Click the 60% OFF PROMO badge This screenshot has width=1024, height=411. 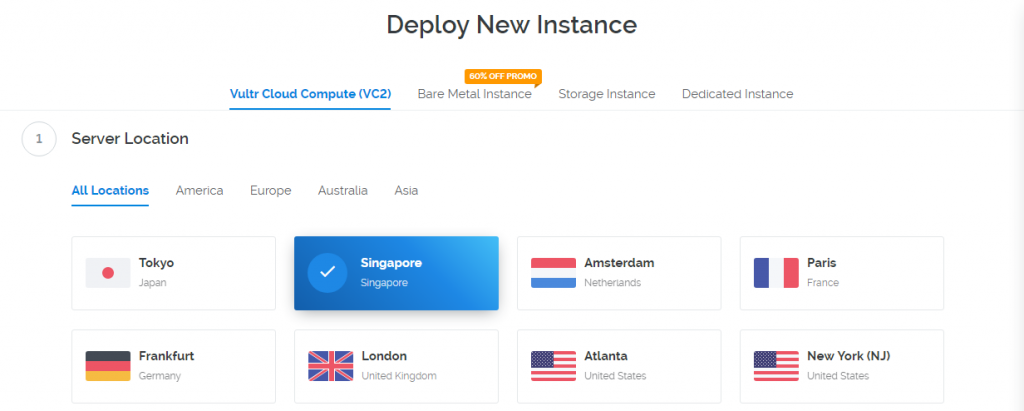(503, 76)
